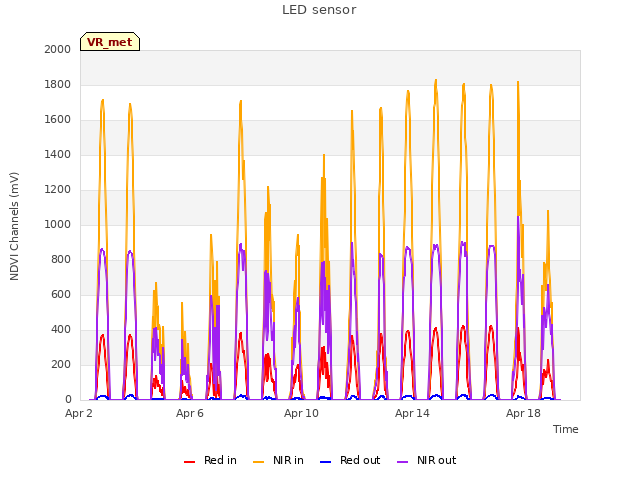Toggle the Red out legend entry

(x=350, y=460)
